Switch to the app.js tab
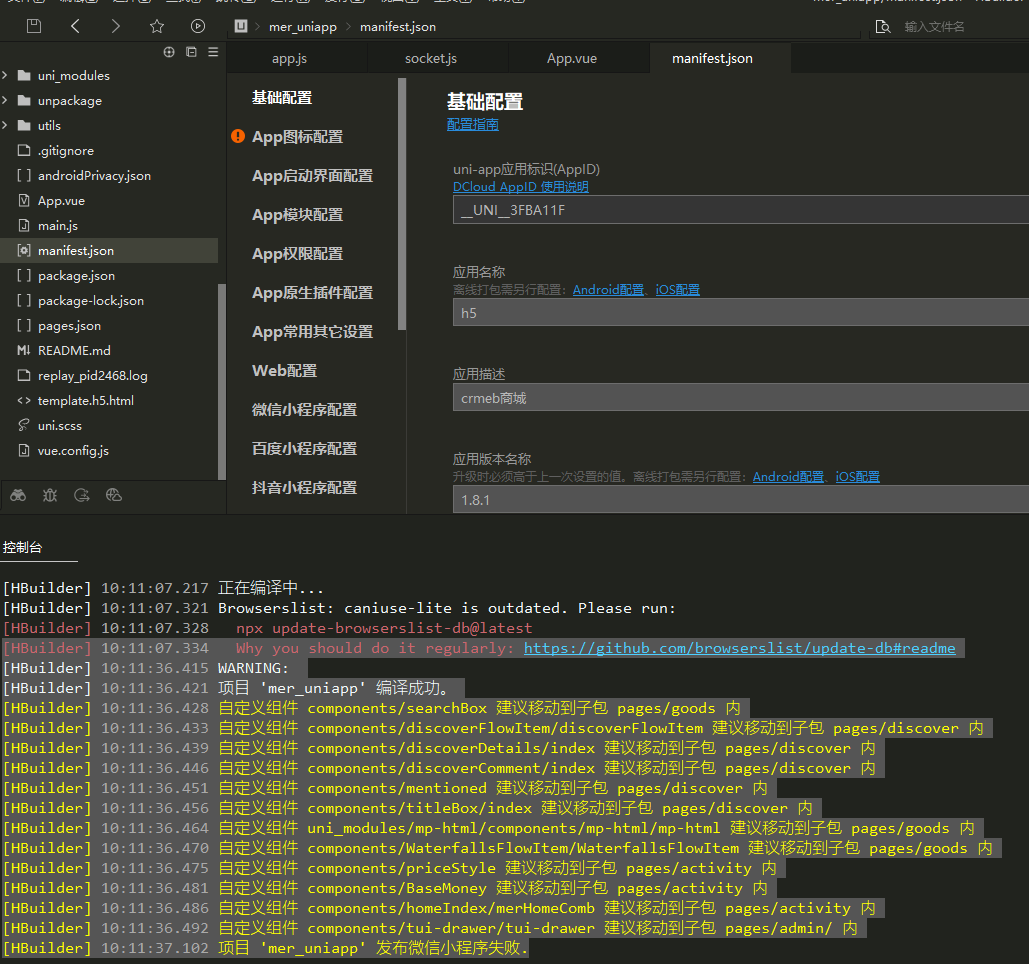Image resolution: width=1029 pixels, height=964 pixels. click(x=289, y=58)
